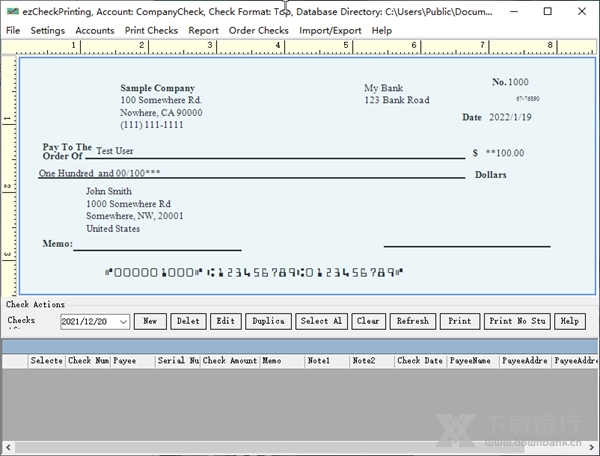600x456 pixels.
Task: Click the MICR routing number line
Action: pos(254,272)
